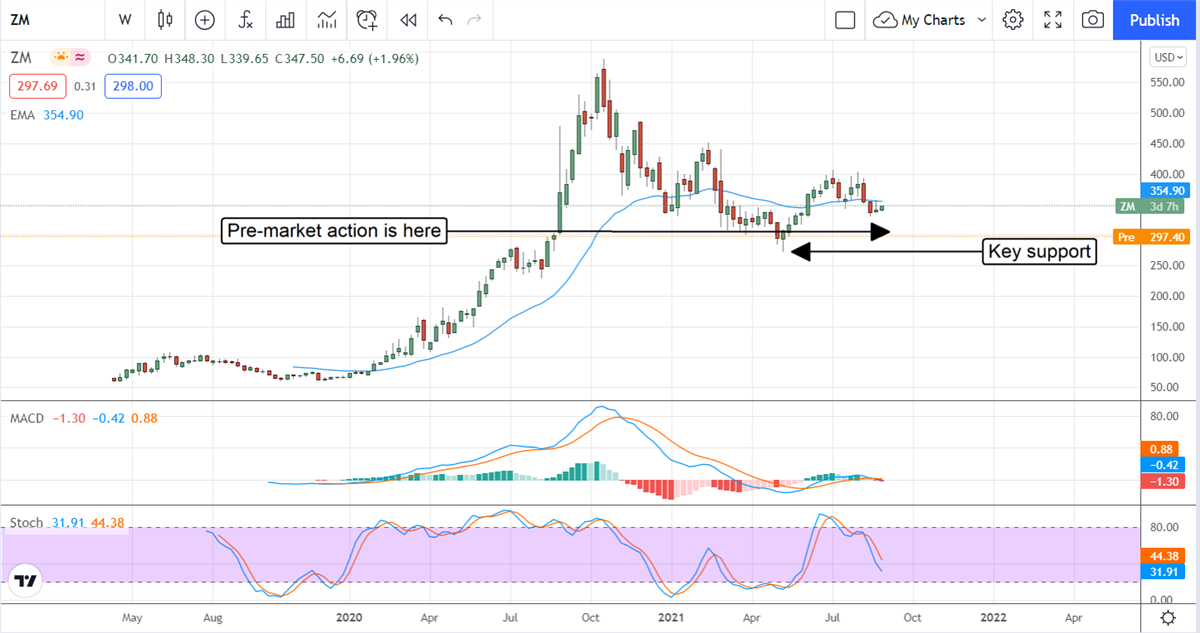Open the Indicators fx menu
This screenshot has height=633, width=1200.
coord(245,19)
